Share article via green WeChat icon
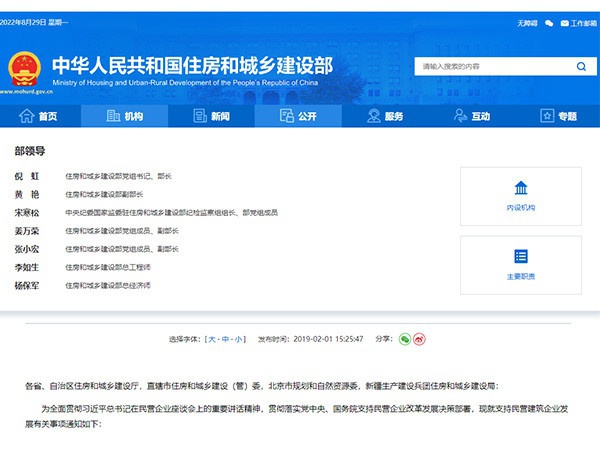Viewport: 600px width, 450px height. [405, 339]
